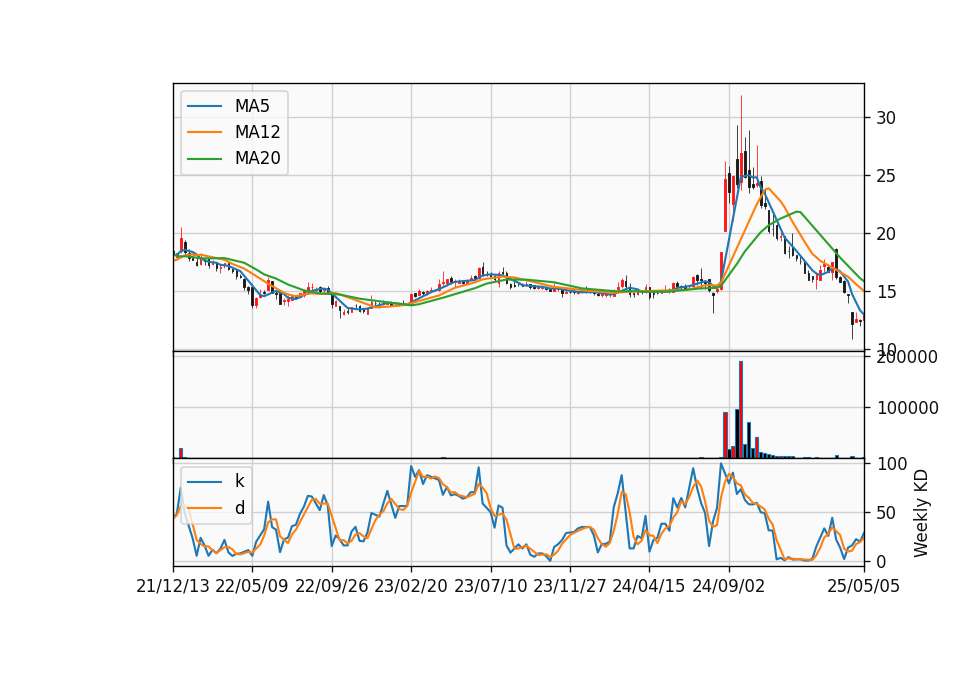Click the 24/04/15 date axis label

(x=649, y=587)
